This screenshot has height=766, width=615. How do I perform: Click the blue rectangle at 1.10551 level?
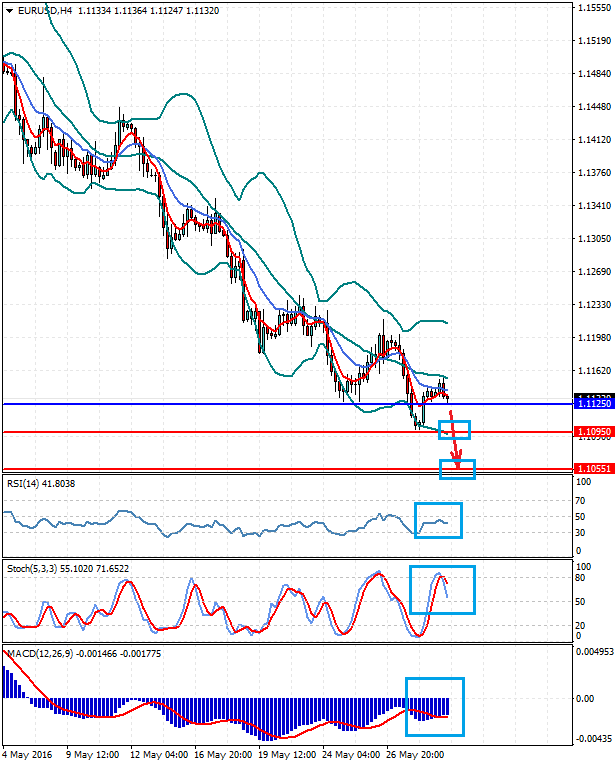coord(457,468)
